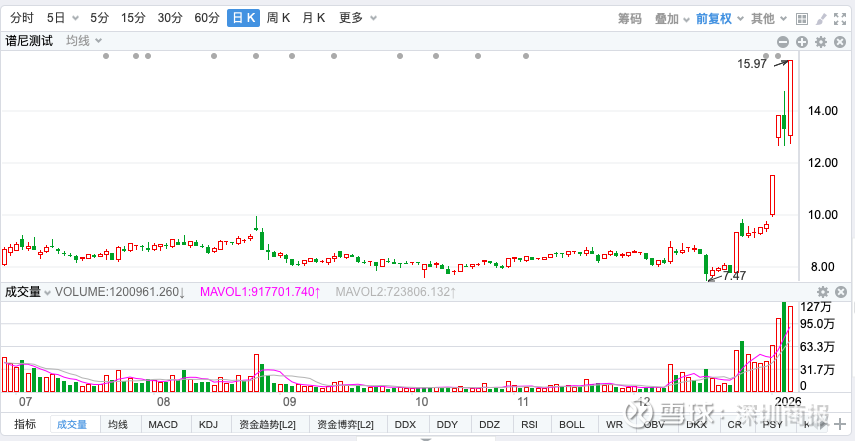The image size is (855, 441).
Task: Open main chart settings gear next to the zoom icons
Action: (x=821, y=42)
